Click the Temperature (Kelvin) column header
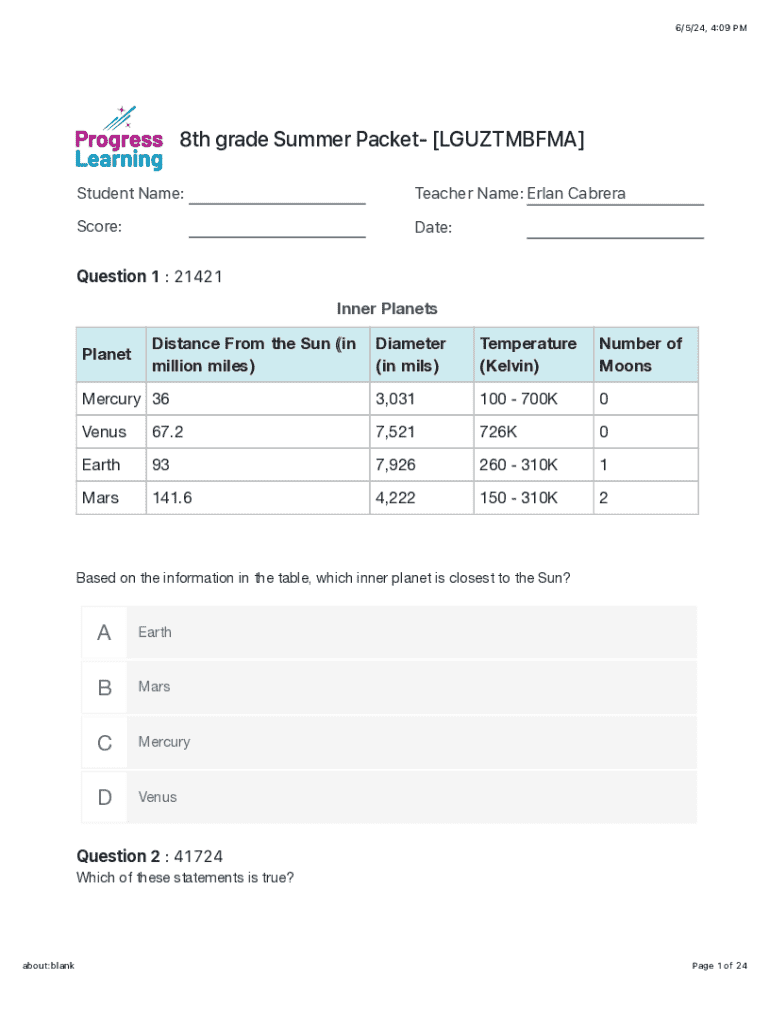This screenshot has width=770, height=1024. [x=528, y=354]
